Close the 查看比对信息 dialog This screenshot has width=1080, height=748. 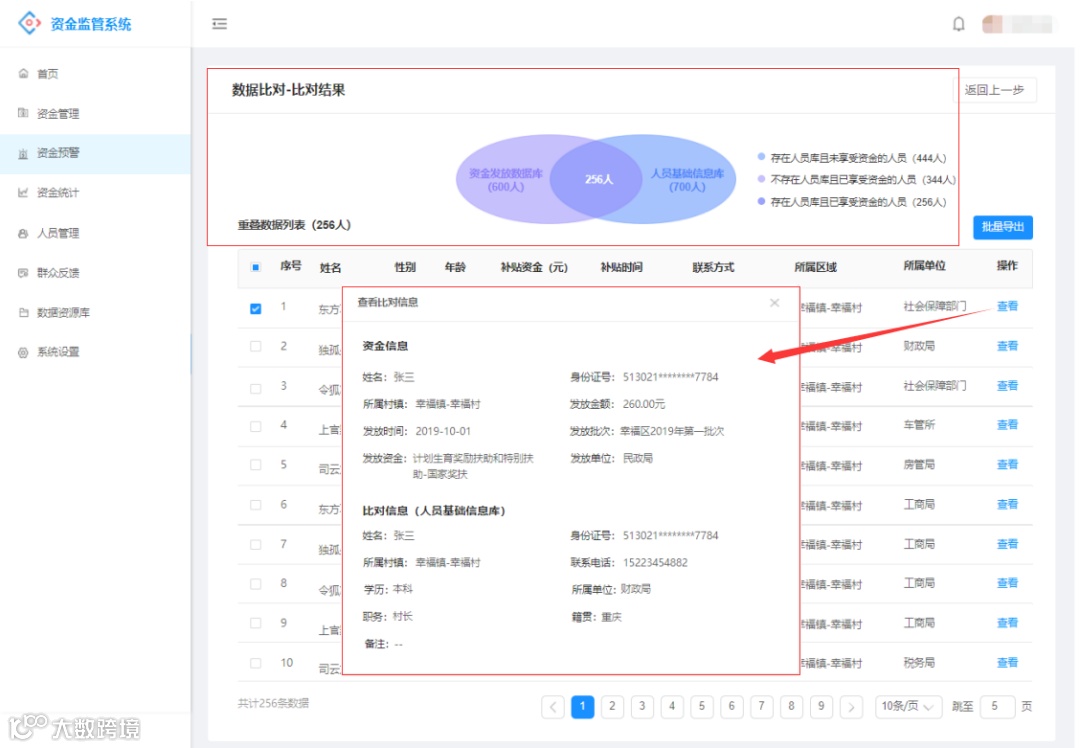click(x=774, y=302)
